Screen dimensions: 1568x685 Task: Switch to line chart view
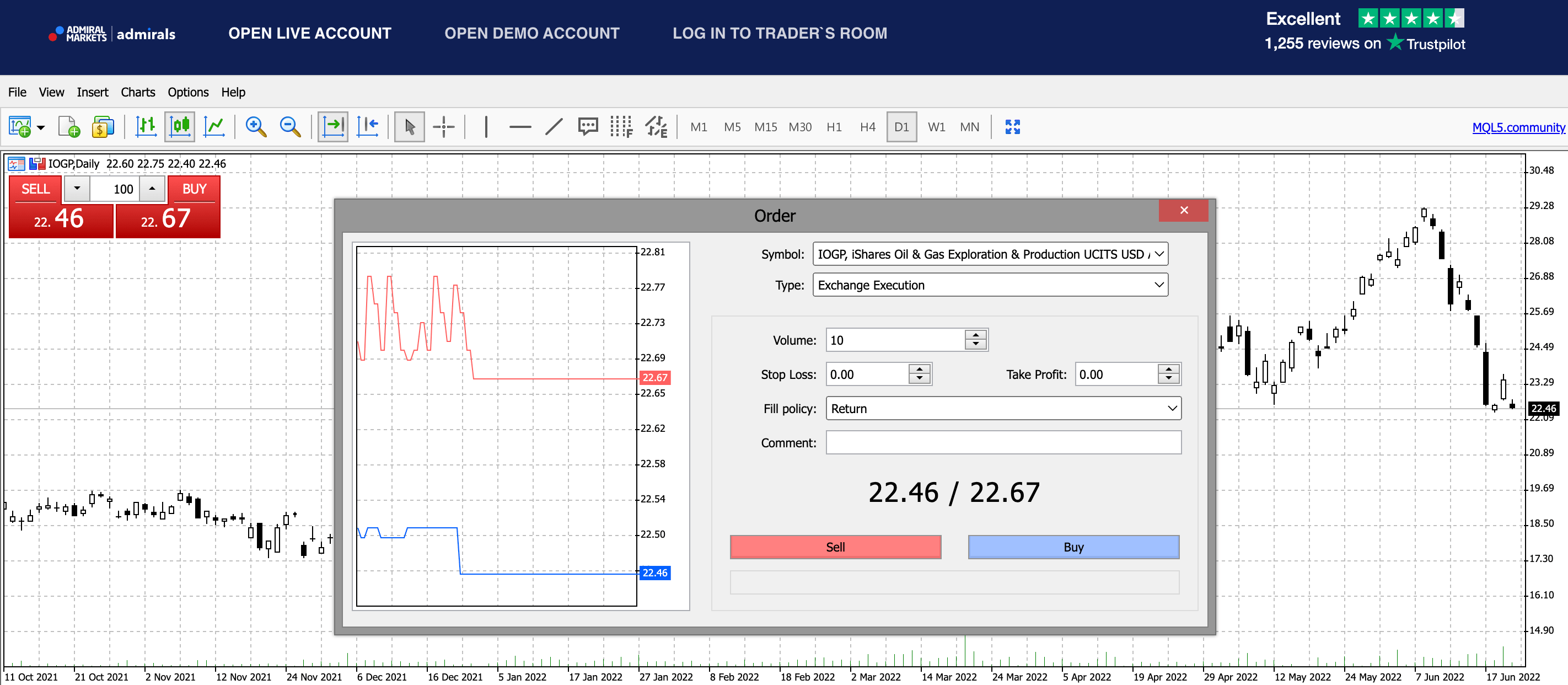[x=214, y=127]
